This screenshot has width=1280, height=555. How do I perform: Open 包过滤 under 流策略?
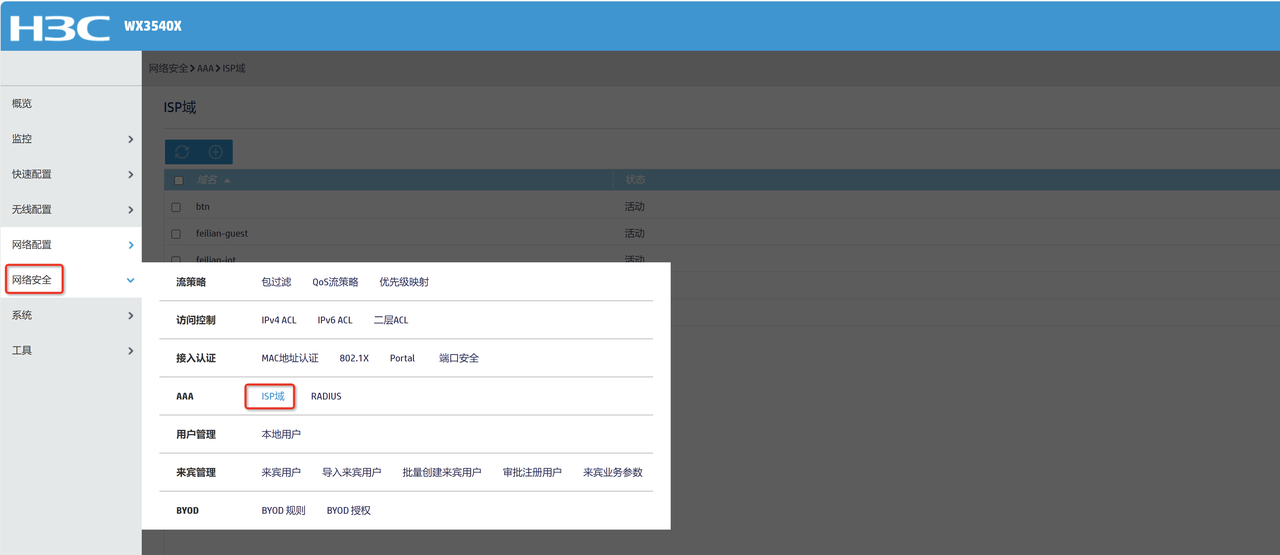pos(276,282)
